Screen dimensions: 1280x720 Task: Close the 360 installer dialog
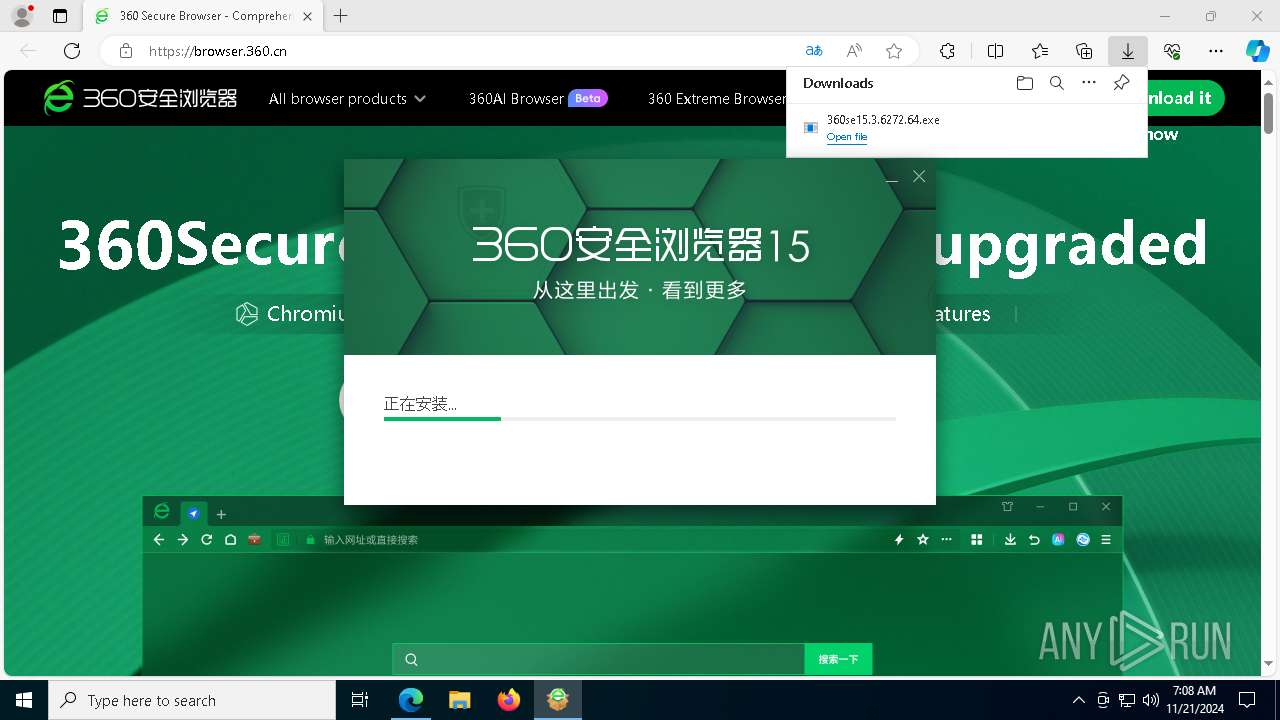point(919,177)
